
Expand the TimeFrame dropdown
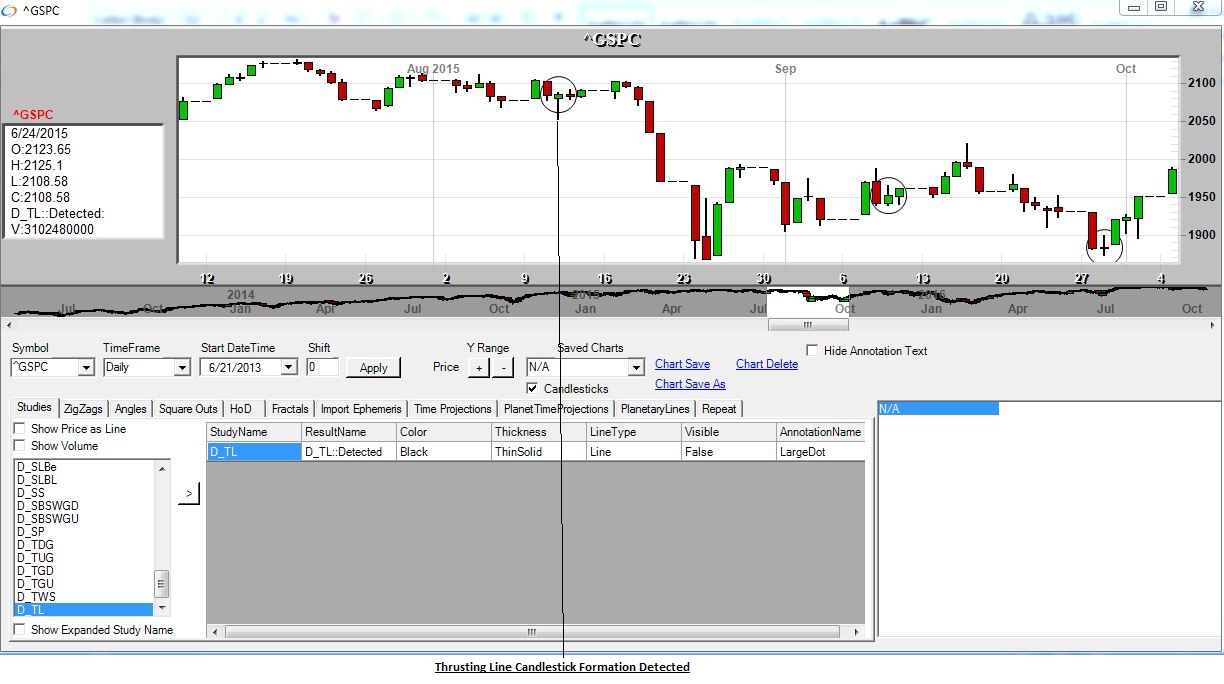point(181,368)
